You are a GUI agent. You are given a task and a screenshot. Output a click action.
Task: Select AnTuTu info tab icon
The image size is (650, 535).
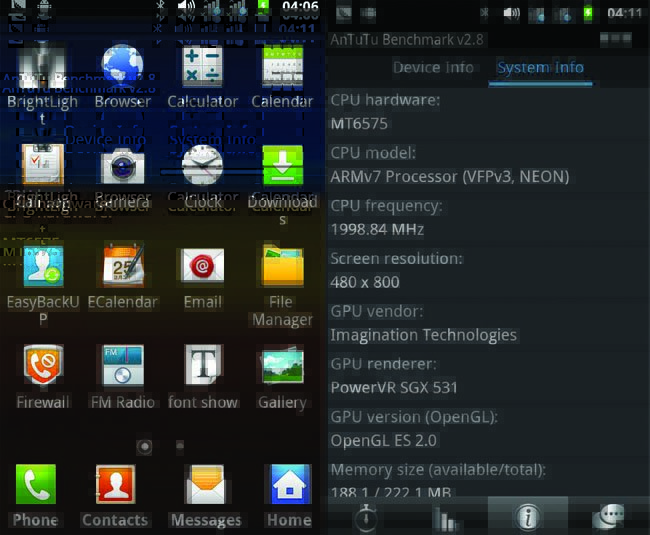[527, 516]
